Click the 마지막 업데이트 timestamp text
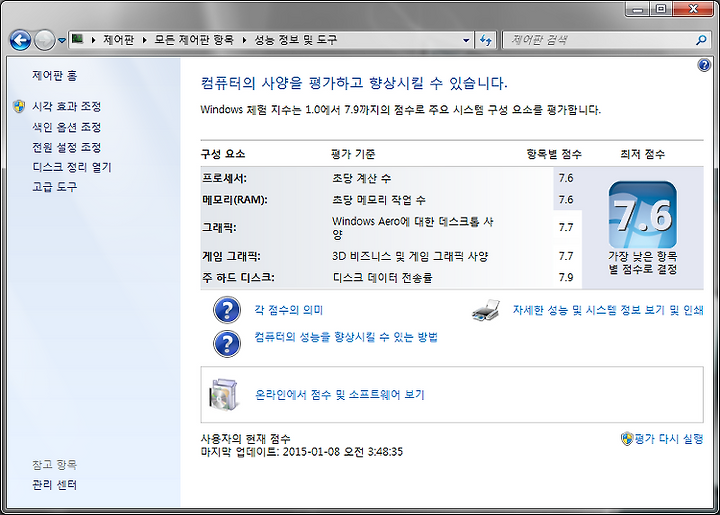The image size is (720, 515). coord(302,452)
